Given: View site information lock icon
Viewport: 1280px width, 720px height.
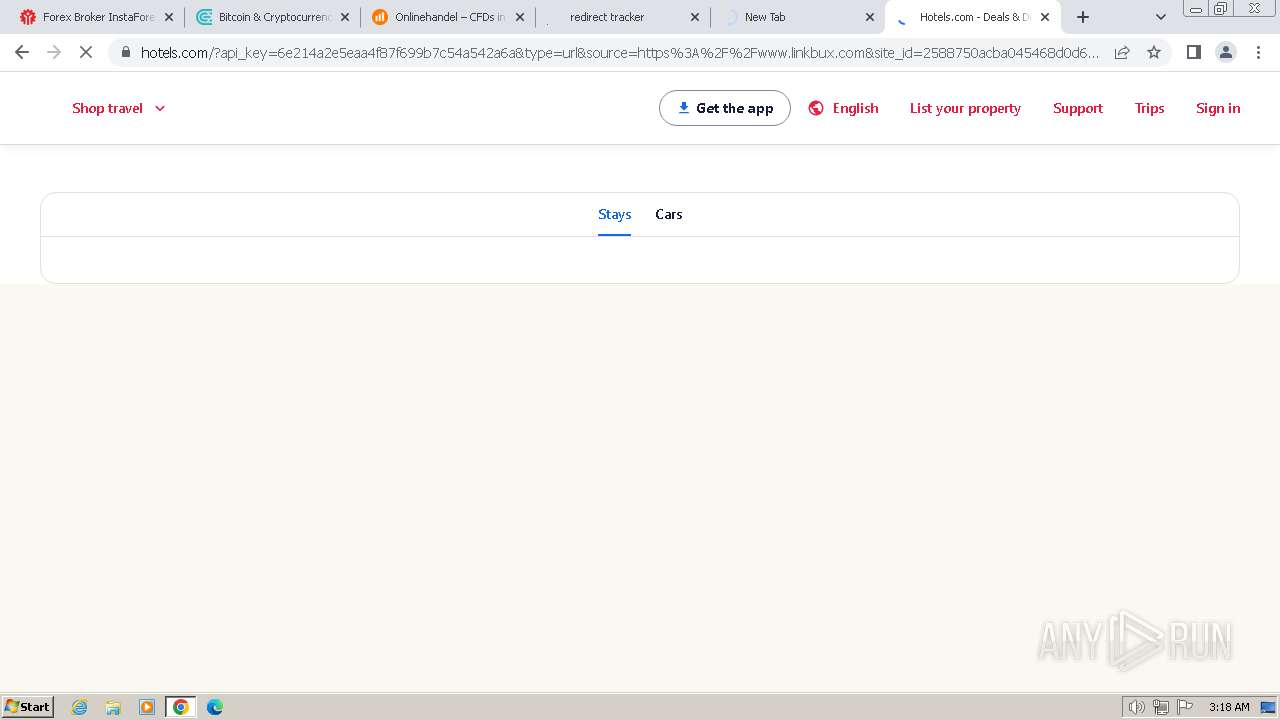Looking at the screenshot, I should point(125,52).
